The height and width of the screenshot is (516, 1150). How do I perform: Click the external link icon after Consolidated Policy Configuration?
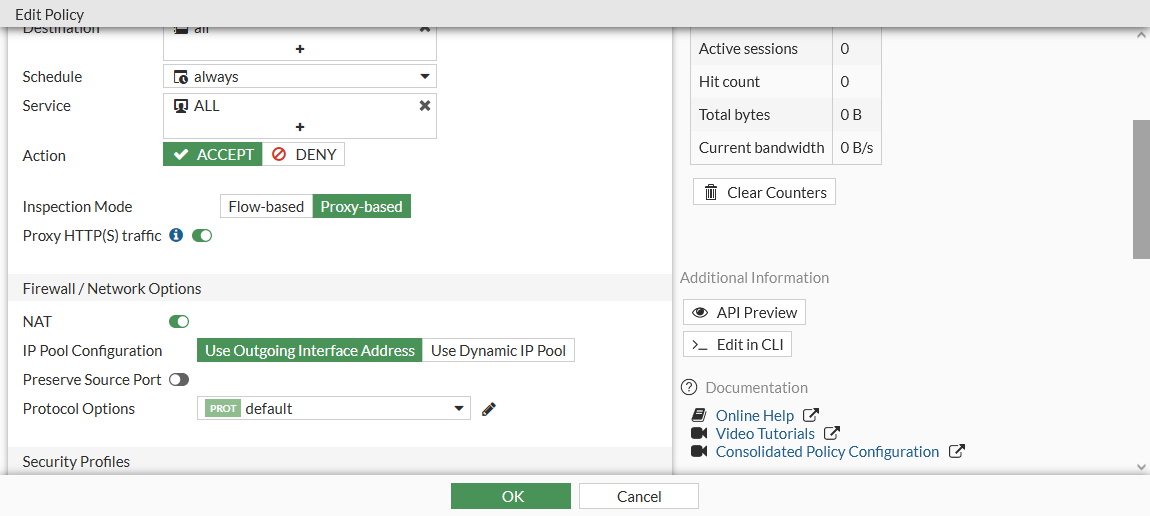(x=956, y=452)
